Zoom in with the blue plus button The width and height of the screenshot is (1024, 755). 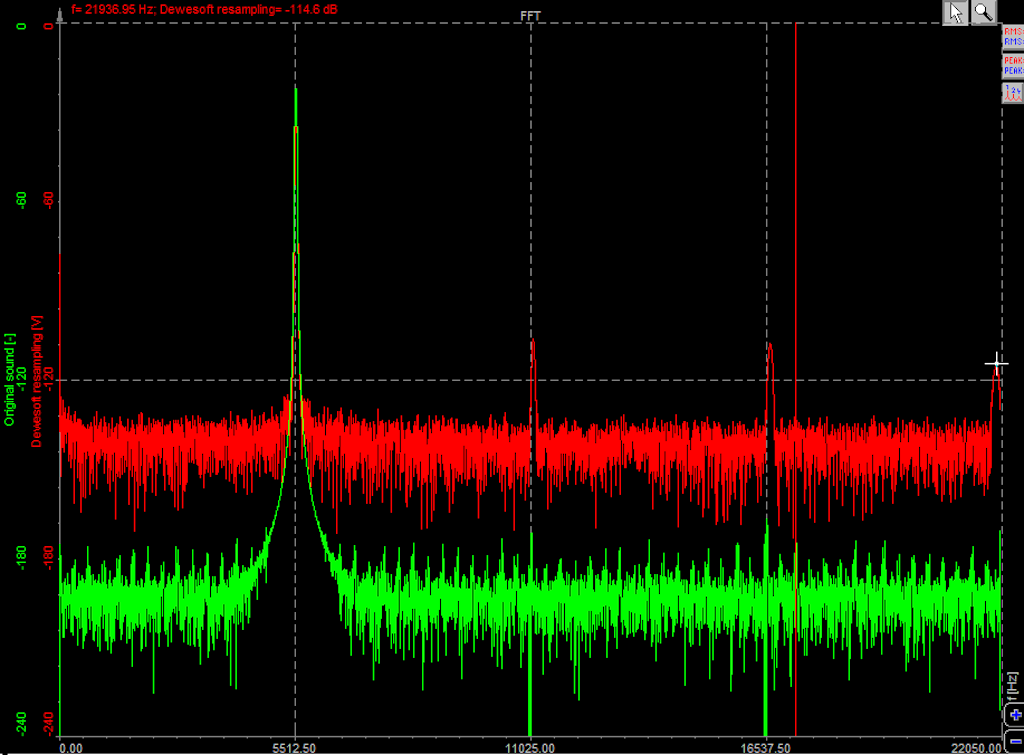point(1015,715)
